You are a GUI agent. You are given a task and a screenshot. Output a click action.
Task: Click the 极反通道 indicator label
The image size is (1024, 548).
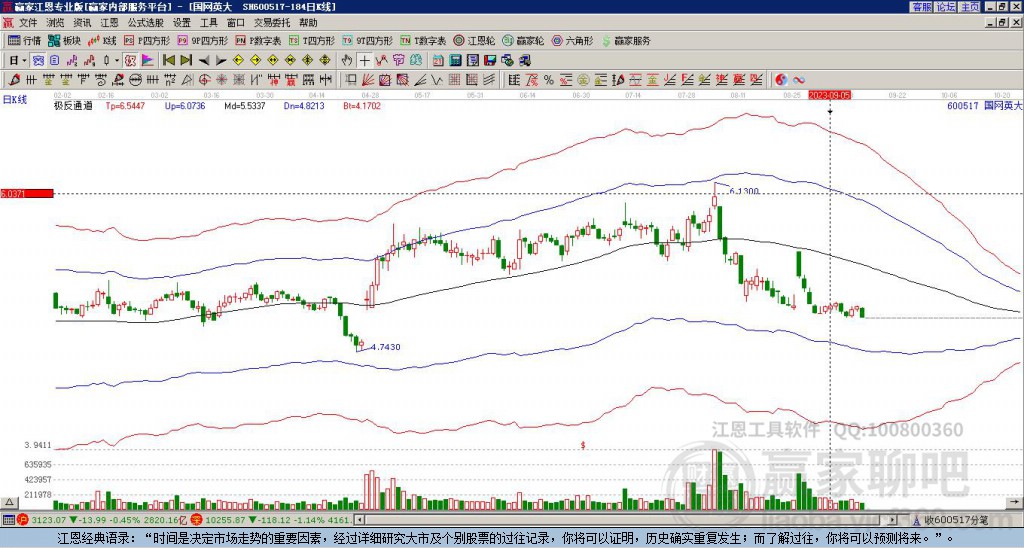tap(73, 105)
